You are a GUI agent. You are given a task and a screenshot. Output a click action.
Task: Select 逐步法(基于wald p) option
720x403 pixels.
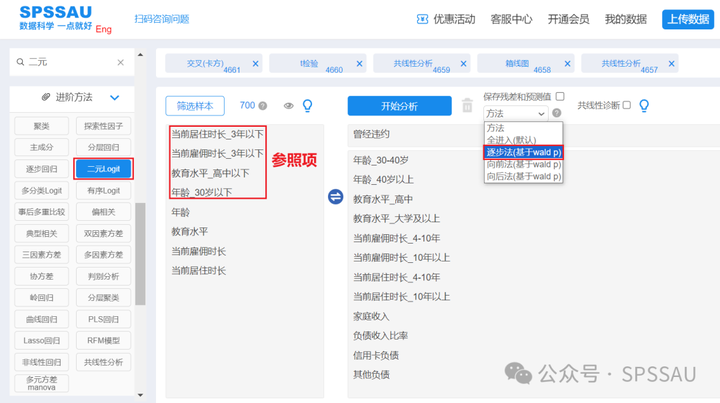click(523, 152)
